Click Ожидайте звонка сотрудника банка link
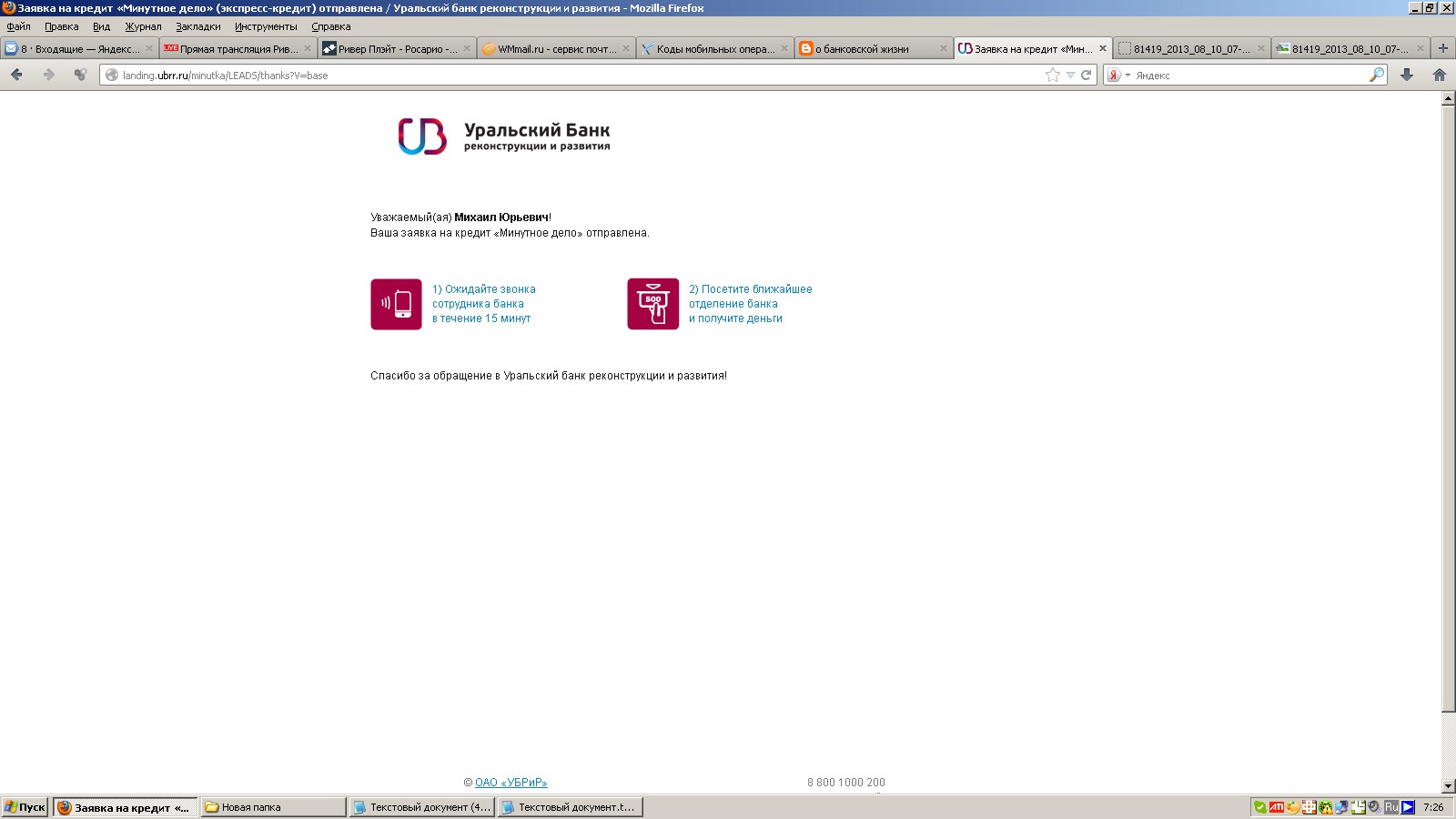 tap(483, 304)
